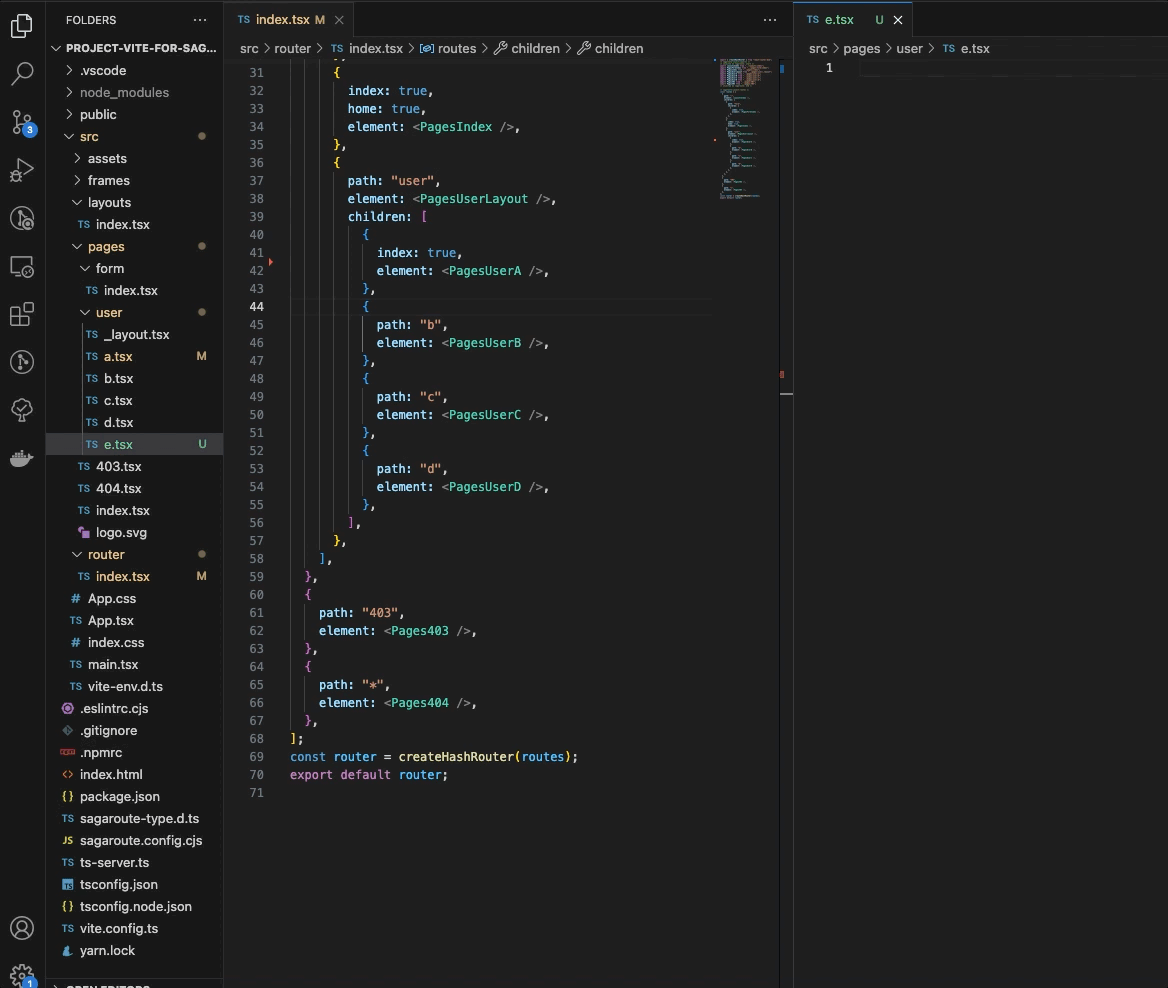This screenshot has width=1168, height=988.
Task: Open 403.tsx file
Action: click(x=134, y=466)
